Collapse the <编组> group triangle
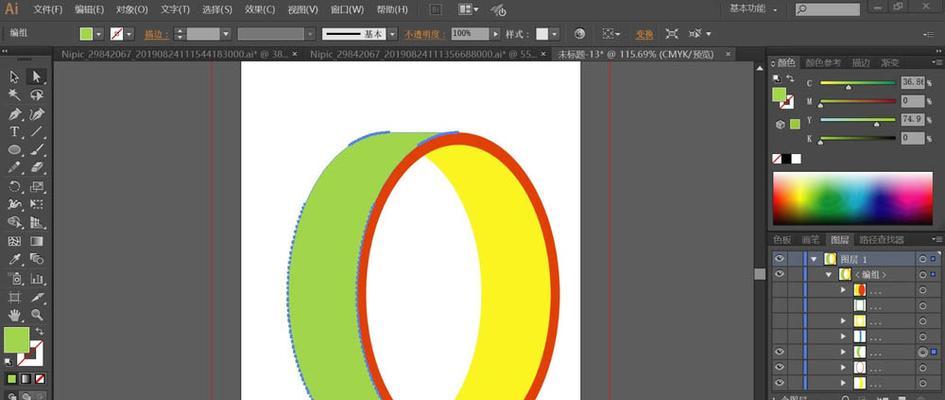Image resolution: width=945 pixels, height=400 pixels. tap(830, 274)
